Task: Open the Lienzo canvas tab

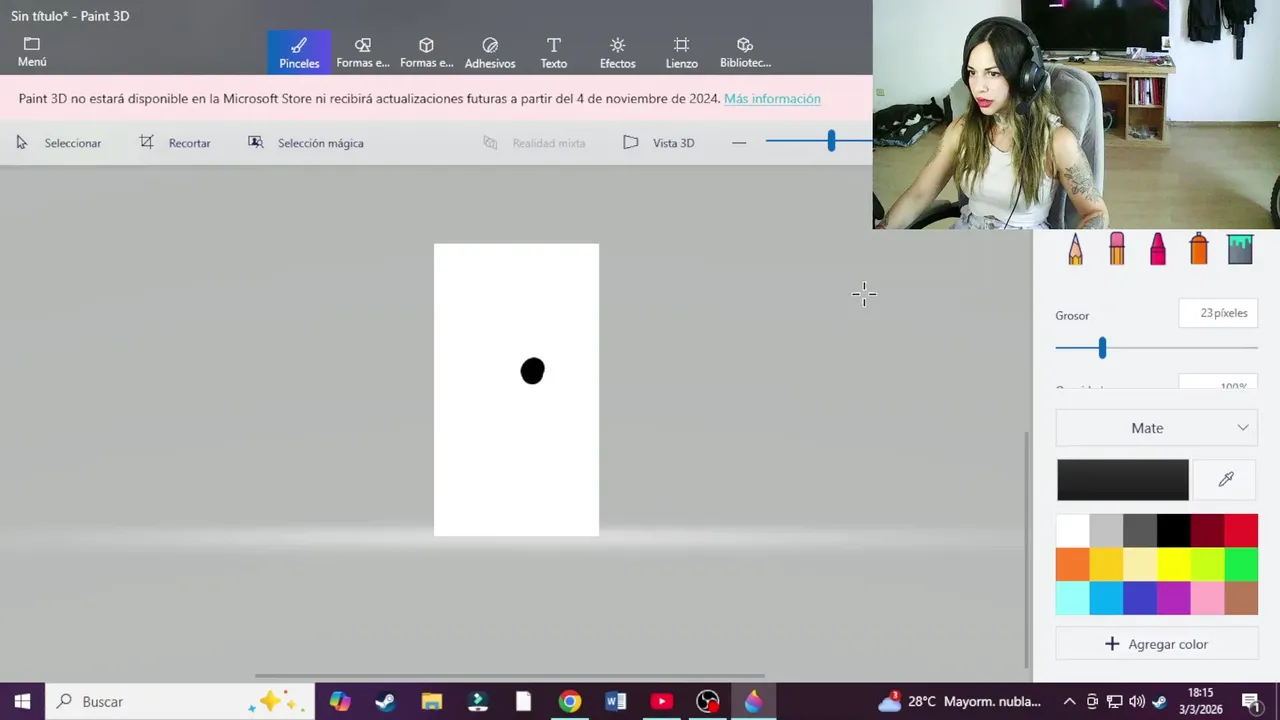Action: coord(681,52)
